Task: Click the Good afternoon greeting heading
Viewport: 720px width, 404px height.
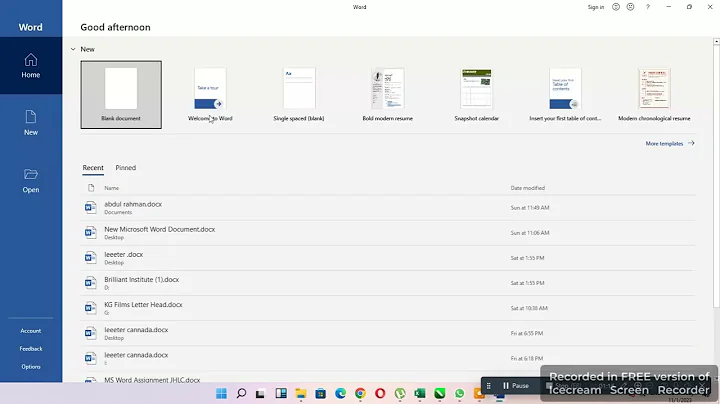Action: [115, 27]
